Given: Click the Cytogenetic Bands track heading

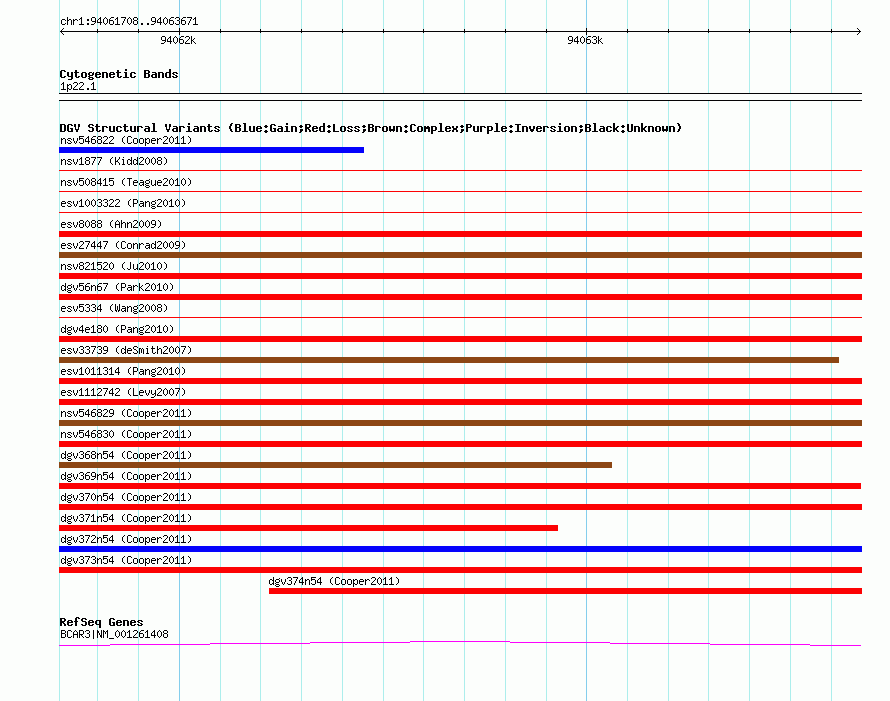Looking at the screenshot, I should tap(119, 74).
